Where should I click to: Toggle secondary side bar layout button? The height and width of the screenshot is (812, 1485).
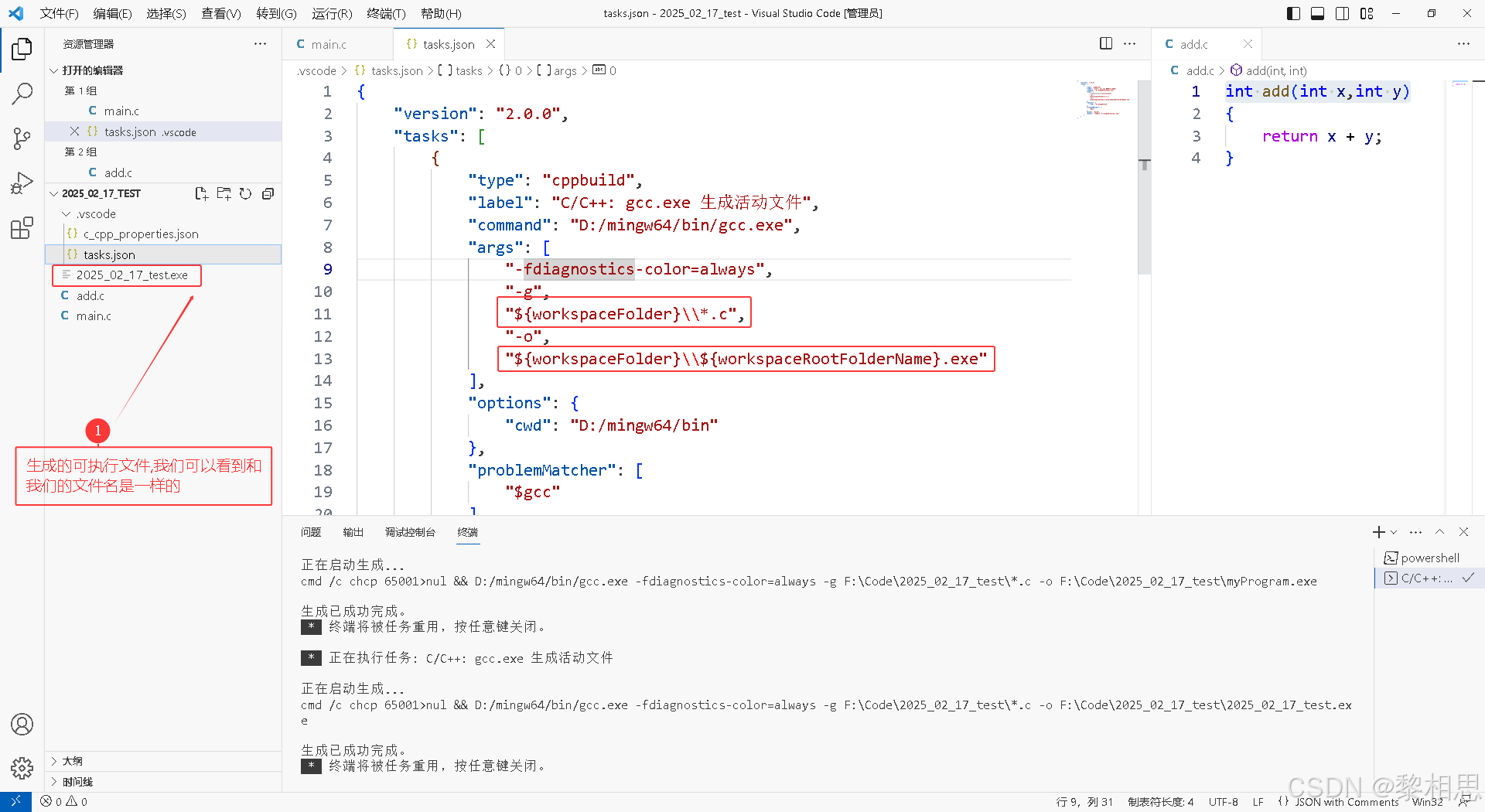[1343, 13]
